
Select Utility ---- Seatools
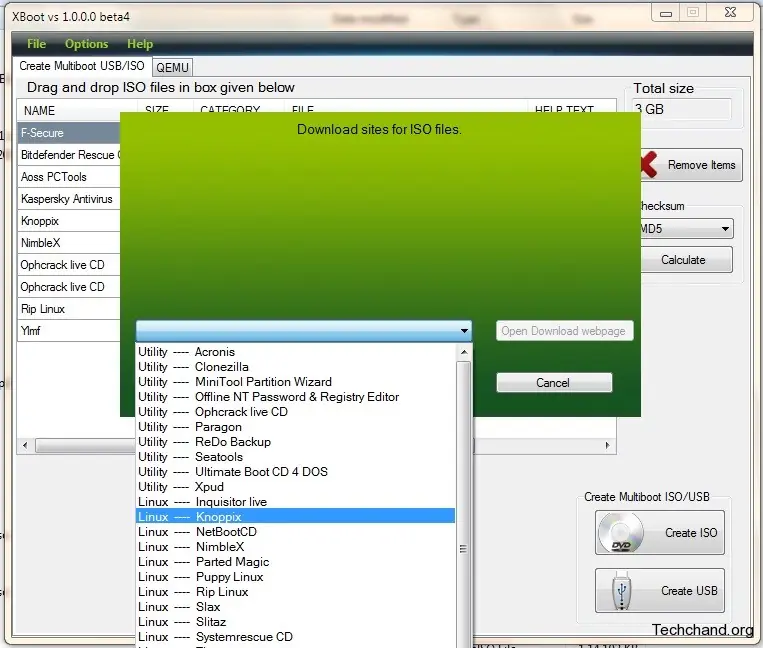coord(295,457)
